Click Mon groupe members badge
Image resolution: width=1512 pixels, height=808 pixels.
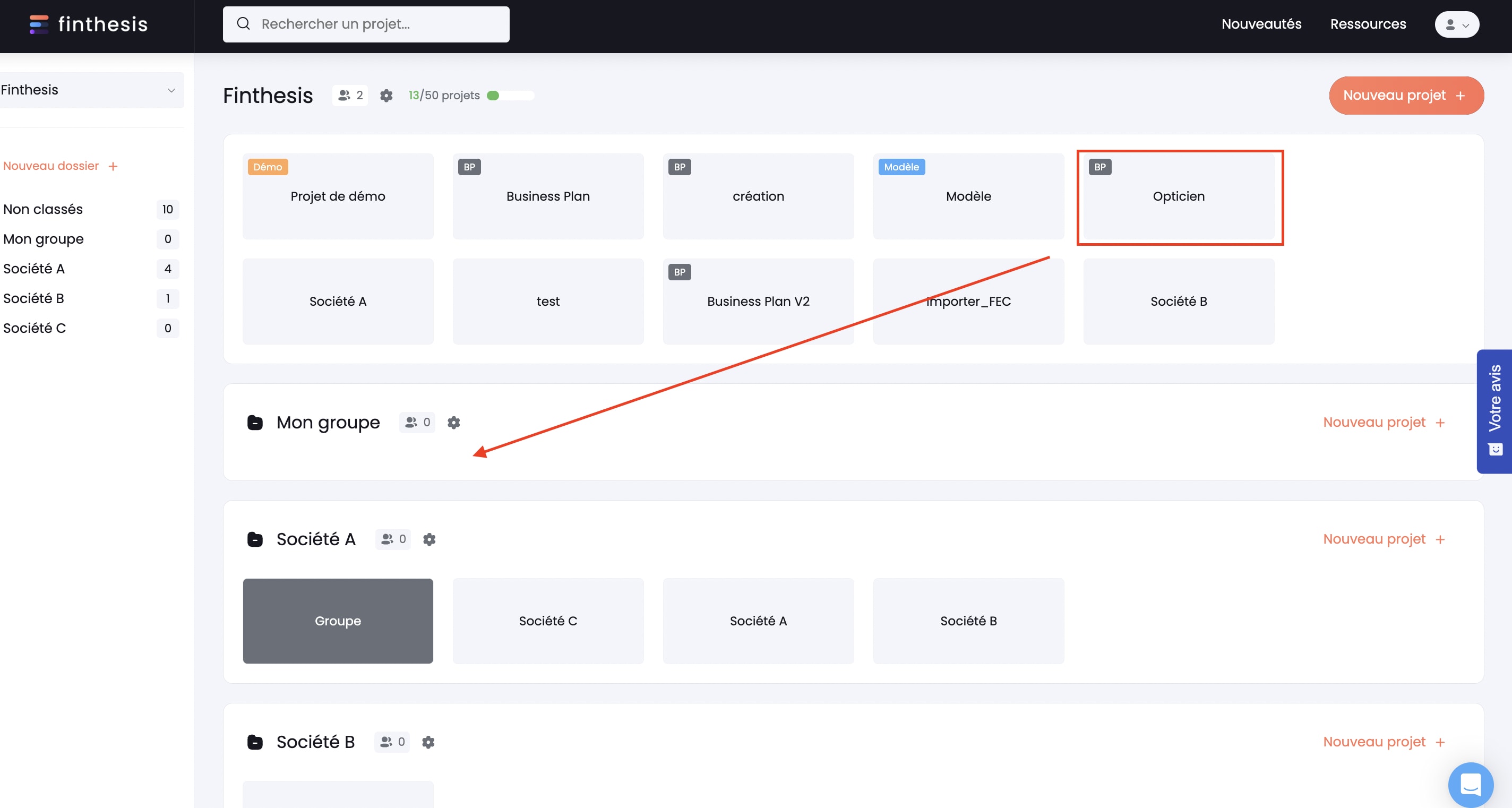[417, 422]
